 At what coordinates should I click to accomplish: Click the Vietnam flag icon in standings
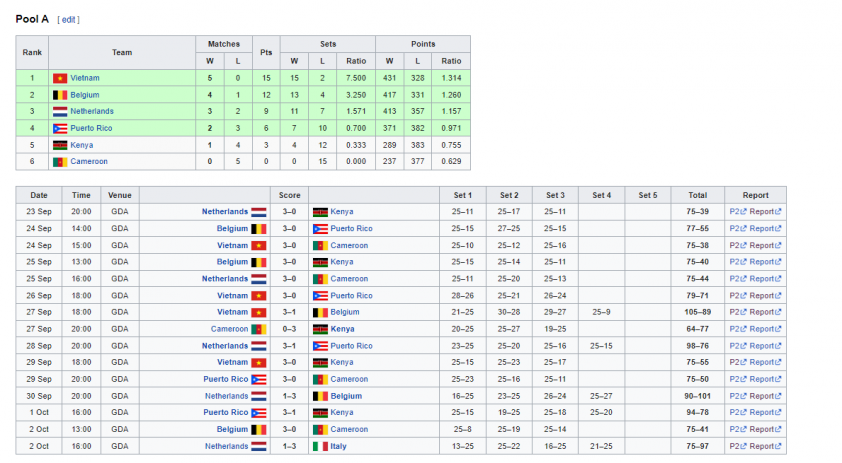[x=60, y=78]
